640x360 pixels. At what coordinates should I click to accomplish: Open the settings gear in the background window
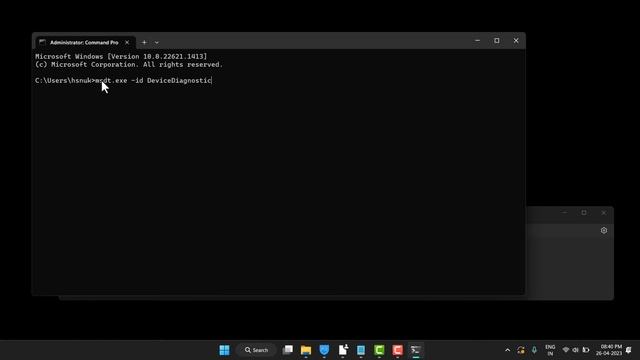coord(604,230)
